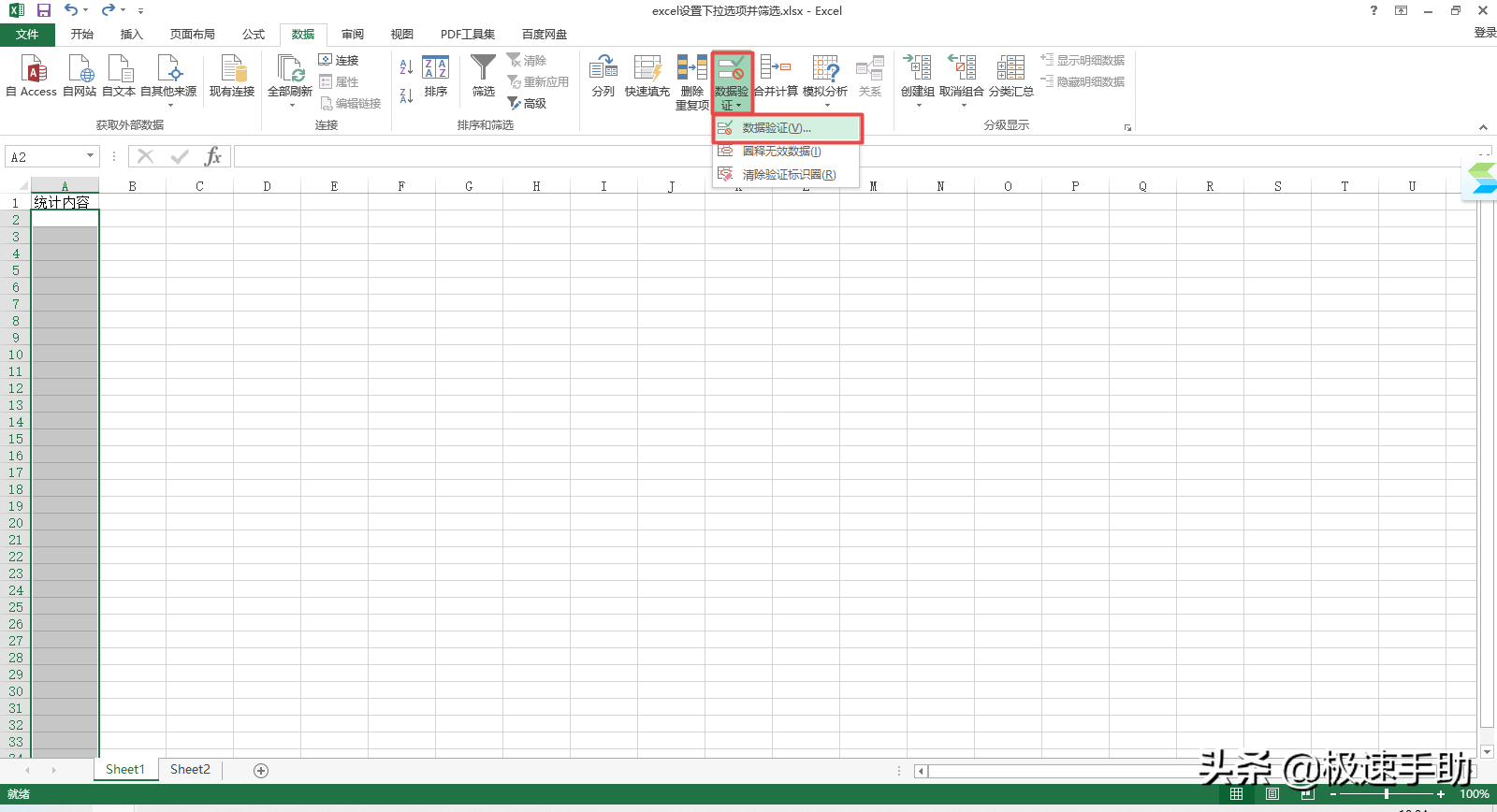Select 数据验证(V)... from the dropdown menu
Viewport: 1497px width, 812px height.
[777, 128]
